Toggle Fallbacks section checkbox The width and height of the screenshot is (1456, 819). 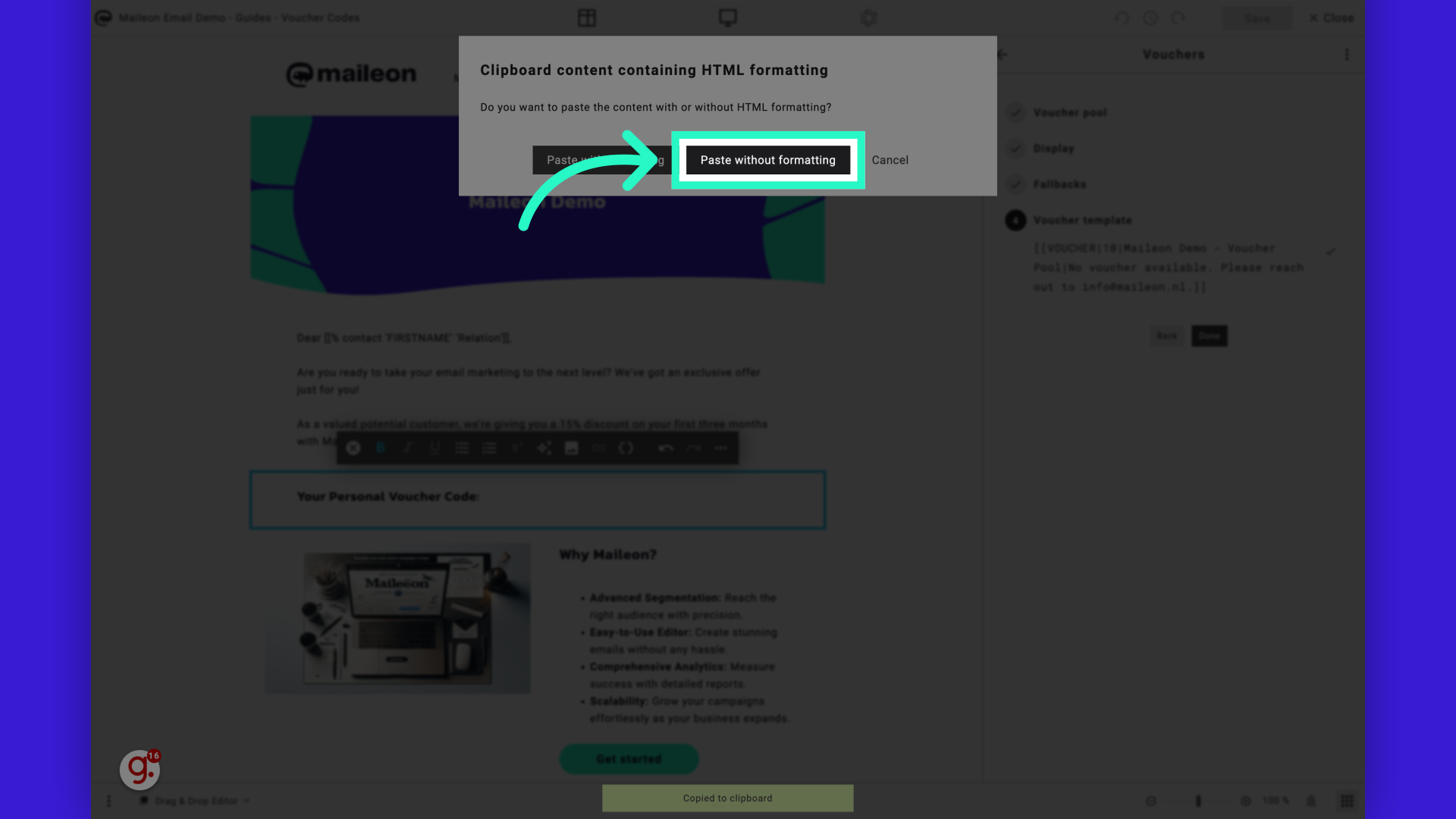tap(1015, 184)
